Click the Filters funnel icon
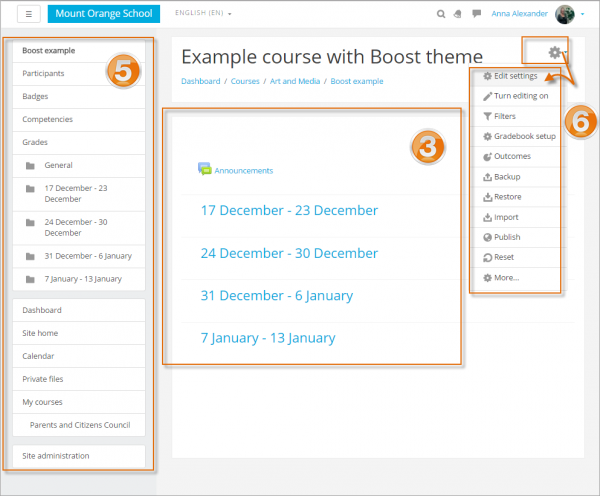Image resolution: width=600 pixels, height=496 pixels. (486, 116)
